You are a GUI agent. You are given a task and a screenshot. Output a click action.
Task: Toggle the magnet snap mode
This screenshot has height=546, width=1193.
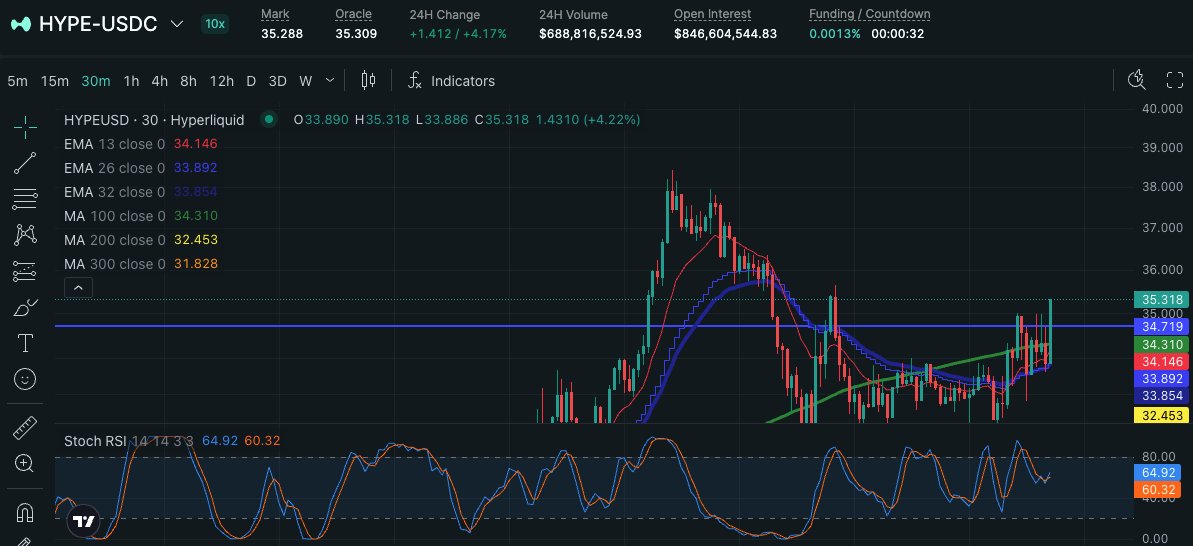point(25,513)
